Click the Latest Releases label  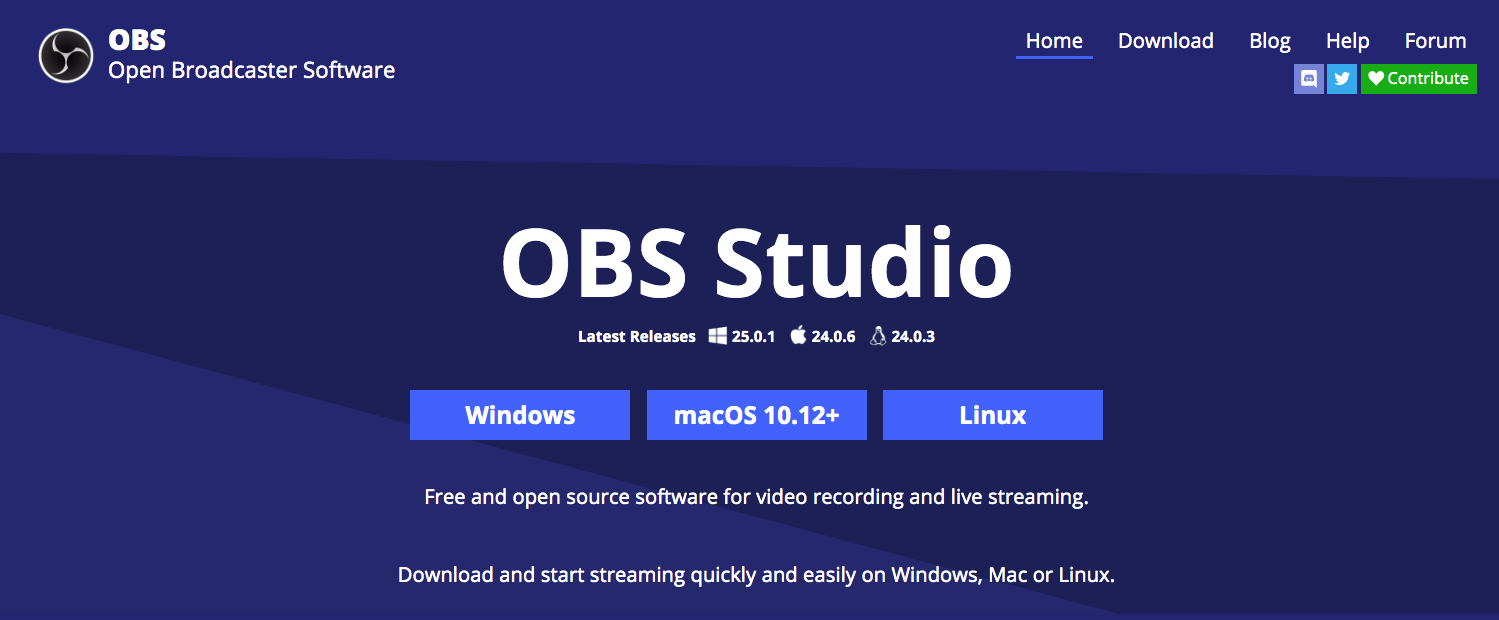(x=637, y=337)
